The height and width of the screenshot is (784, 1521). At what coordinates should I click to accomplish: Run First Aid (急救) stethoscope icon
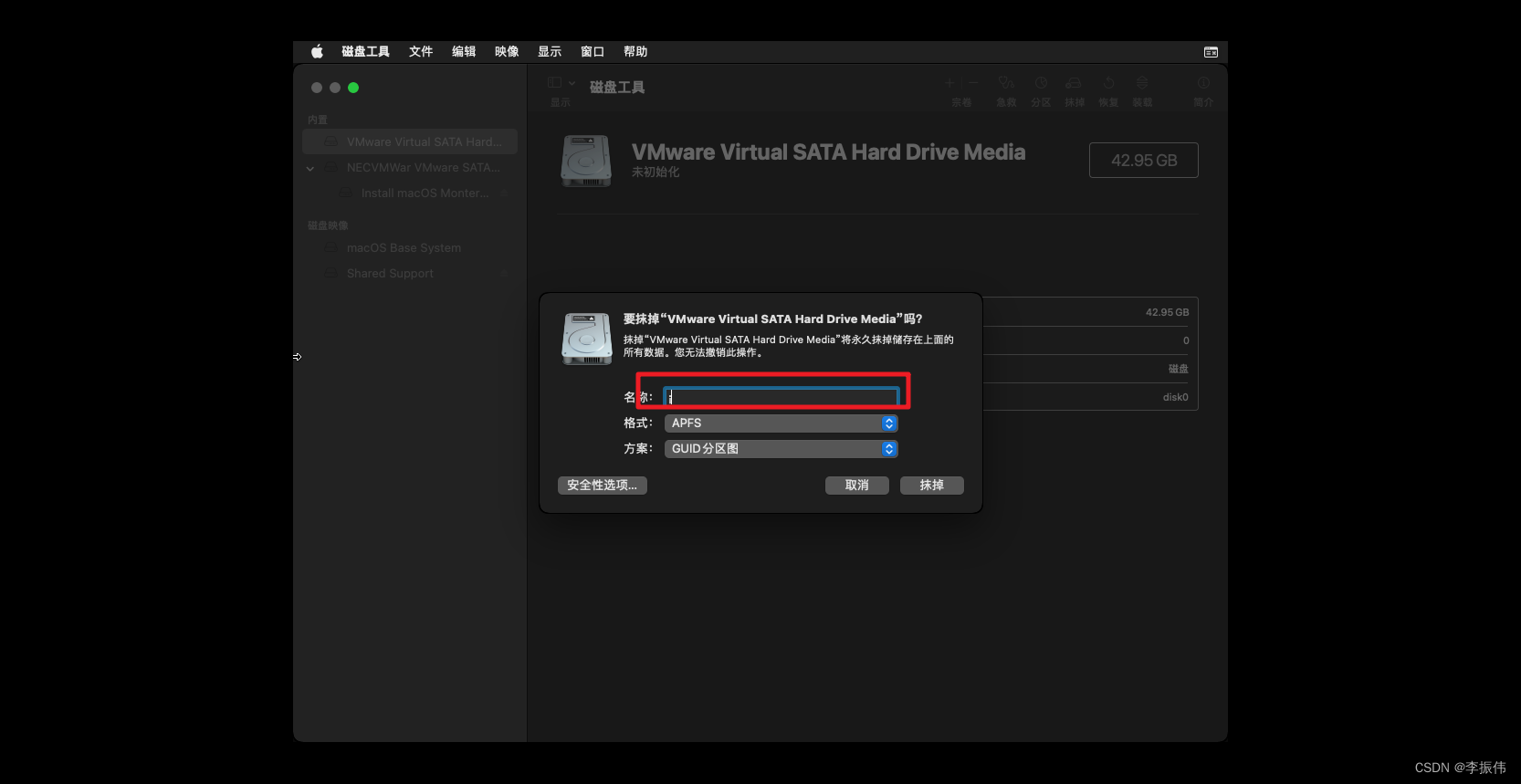point(1006,83)
